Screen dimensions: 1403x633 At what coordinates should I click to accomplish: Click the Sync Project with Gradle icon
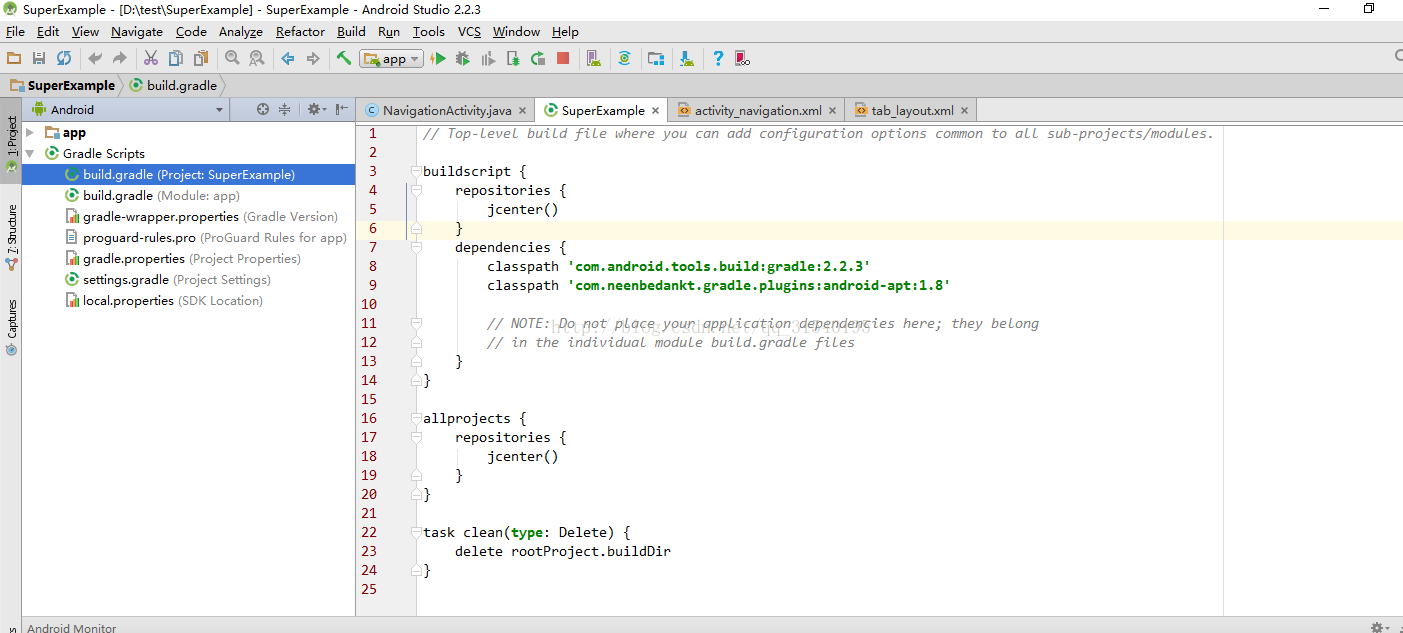pyautogui.click(x=625, y=59)
